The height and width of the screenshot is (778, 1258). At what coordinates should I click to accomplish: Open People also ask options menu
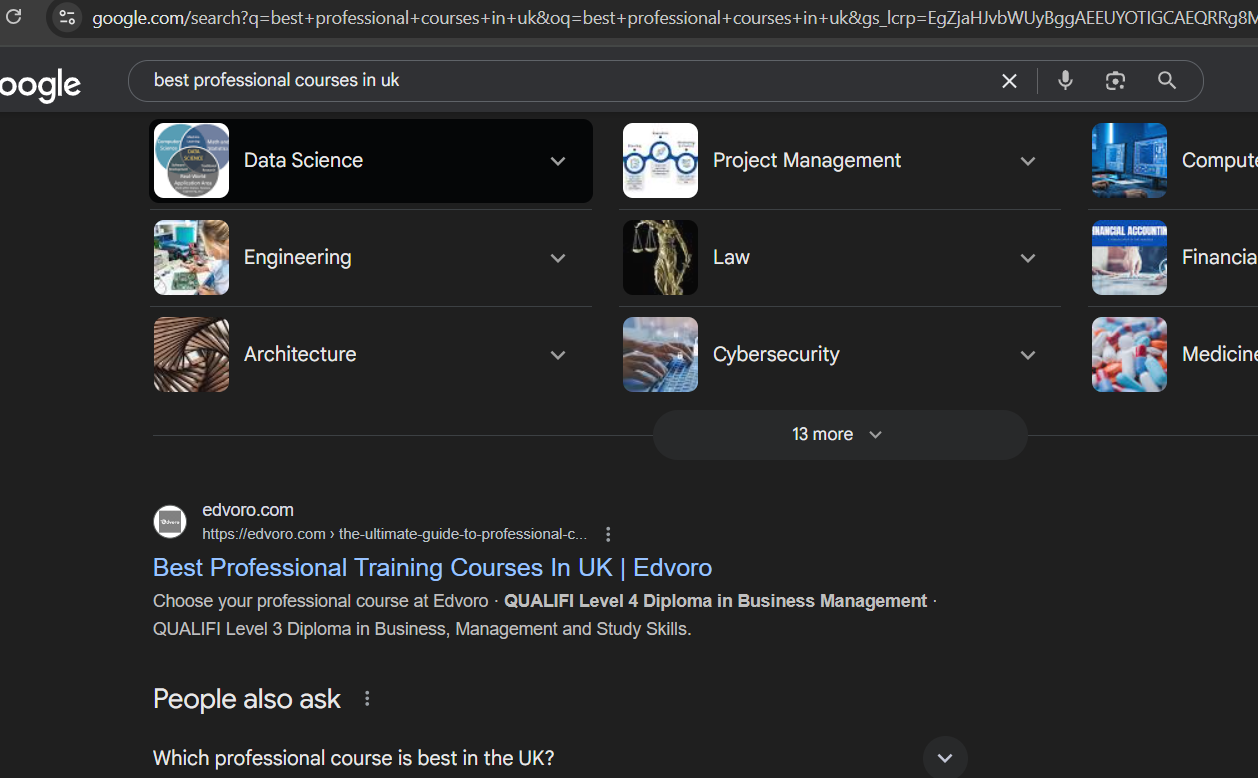coord(367,699)
